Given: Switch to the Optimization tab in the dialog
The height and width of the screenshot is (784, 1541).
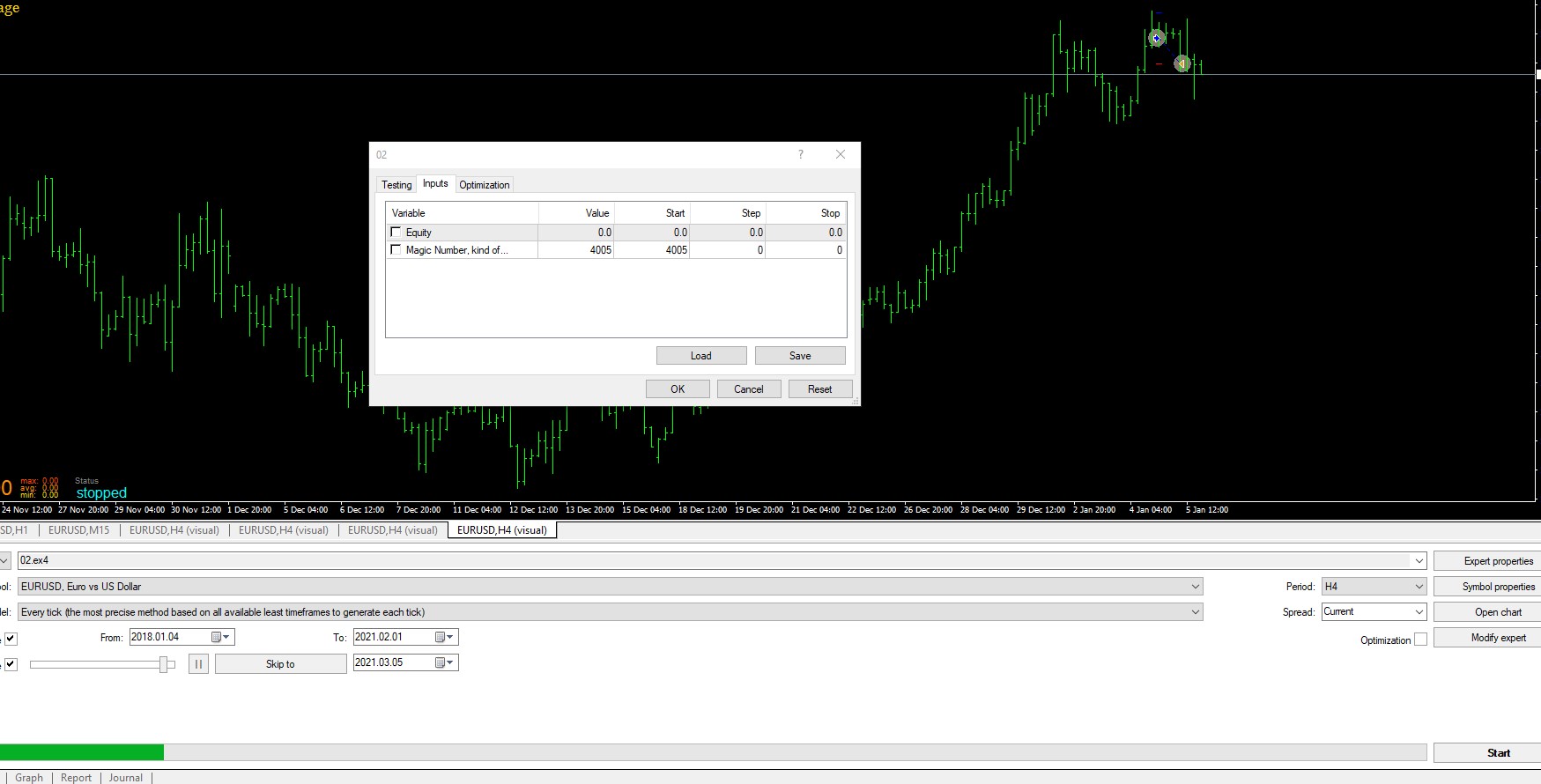Looking at the screenshot, I should 485,185.
